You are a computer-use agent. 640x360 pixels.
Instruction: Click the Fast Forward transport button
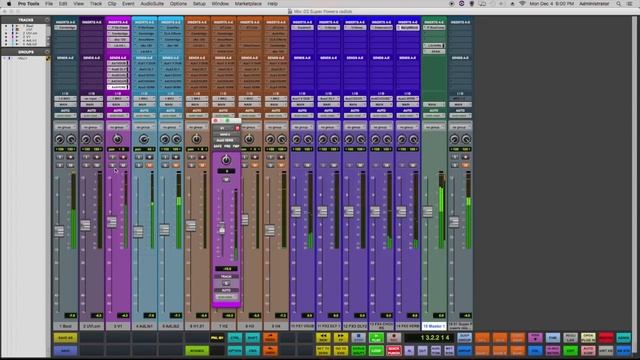point(340,338)
